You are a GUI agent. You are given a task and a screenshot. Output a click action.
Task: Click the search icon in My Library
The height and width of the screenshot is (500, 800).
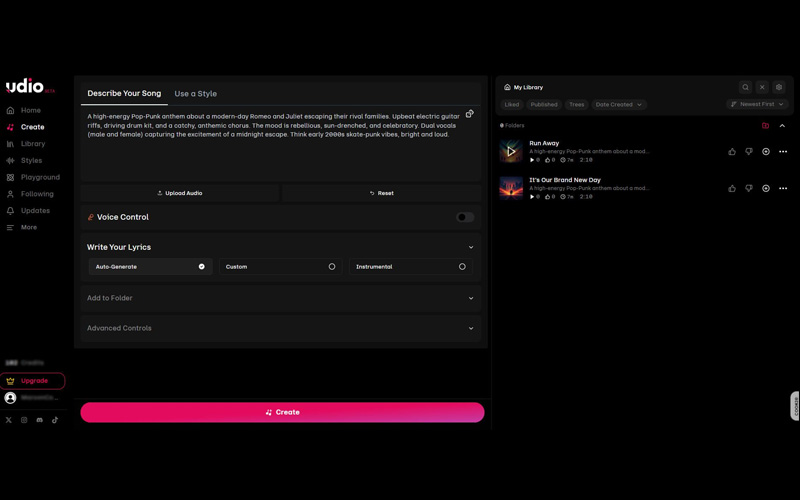745,87
